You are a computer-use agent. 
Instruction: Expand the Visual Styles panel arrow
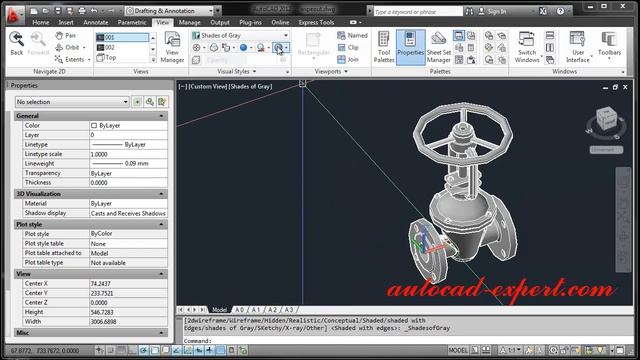(255, 71)
